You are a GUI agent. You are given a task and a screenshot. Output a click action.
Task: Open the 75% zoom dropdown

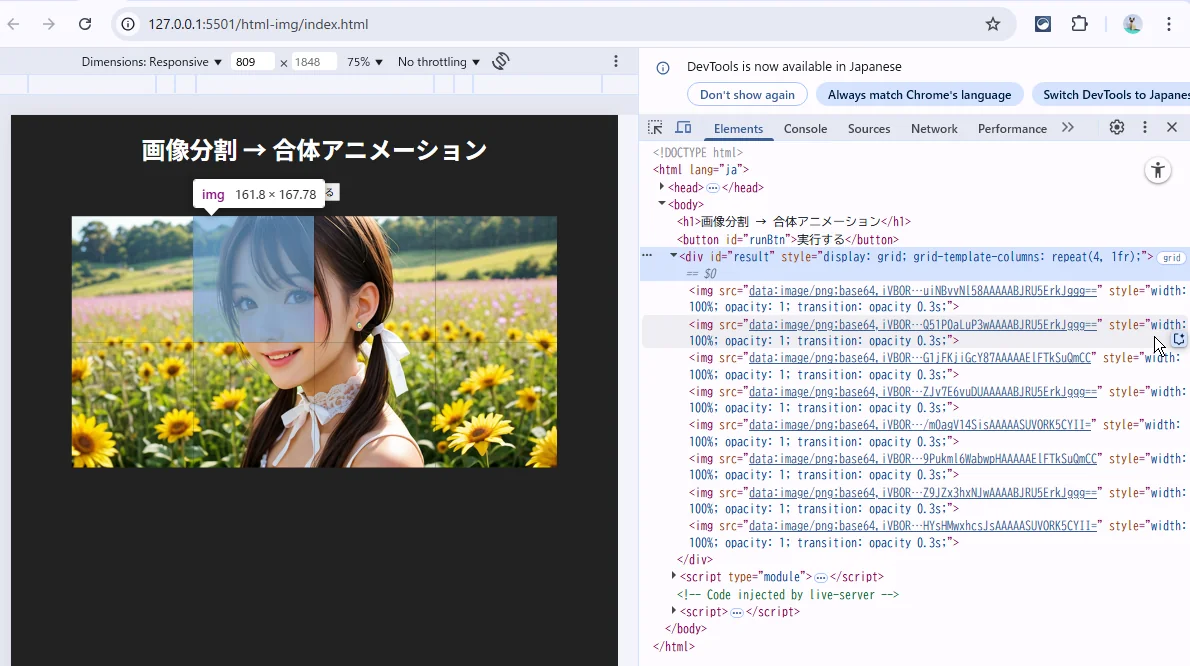click(x=364, y=62)
